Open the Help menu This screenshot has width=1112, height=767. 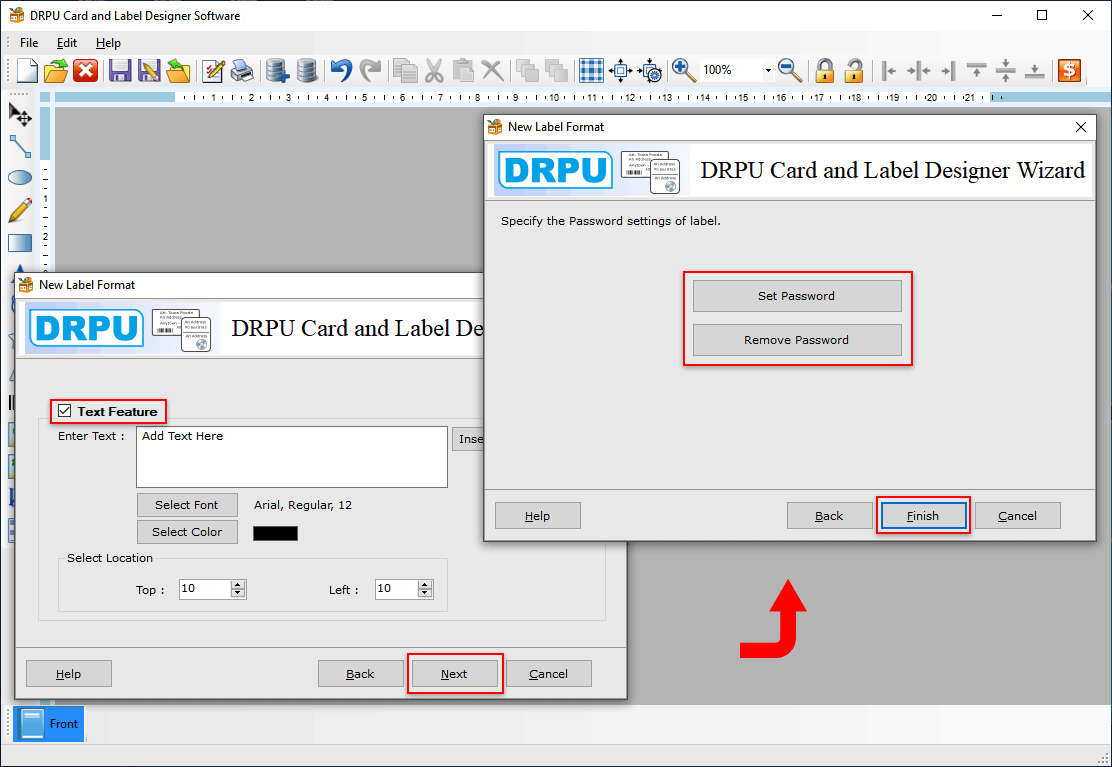coord(109,43)
